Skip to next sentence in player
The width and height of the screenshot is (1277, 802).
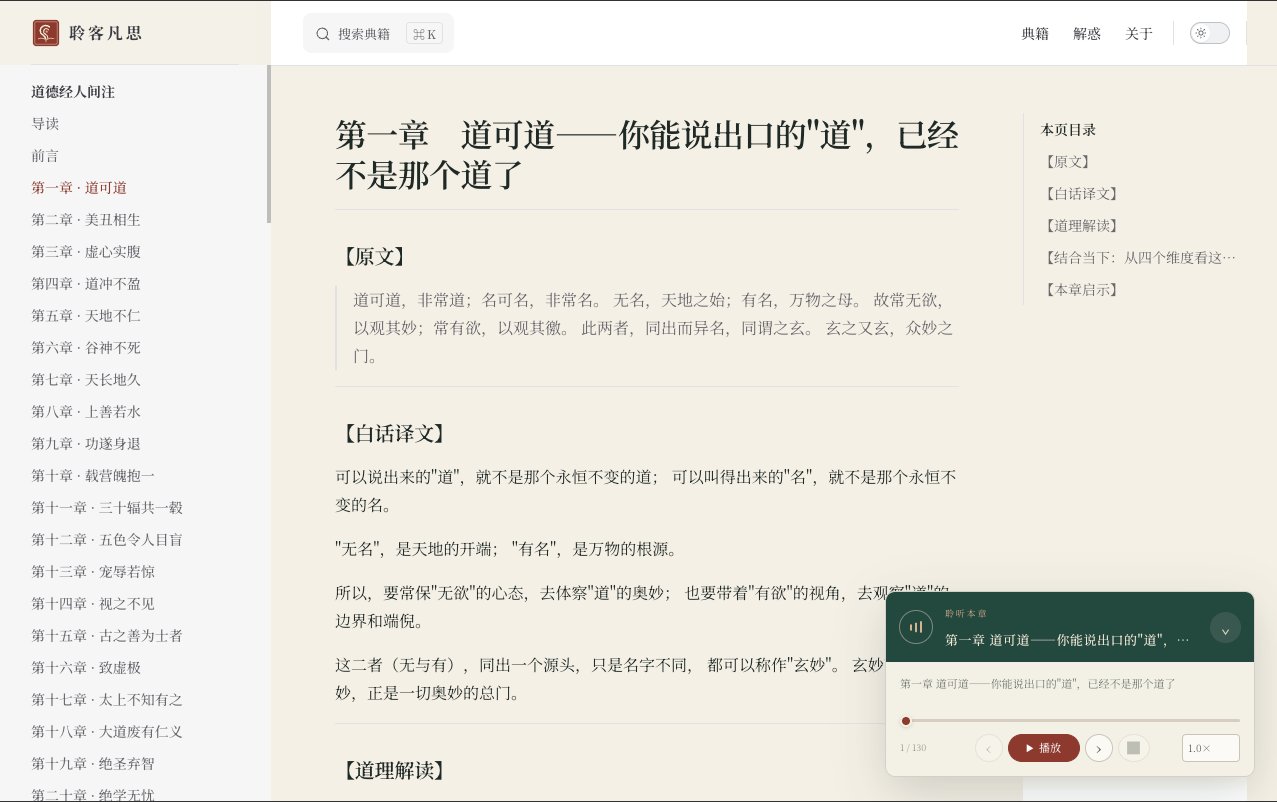tap(1099, 748)
